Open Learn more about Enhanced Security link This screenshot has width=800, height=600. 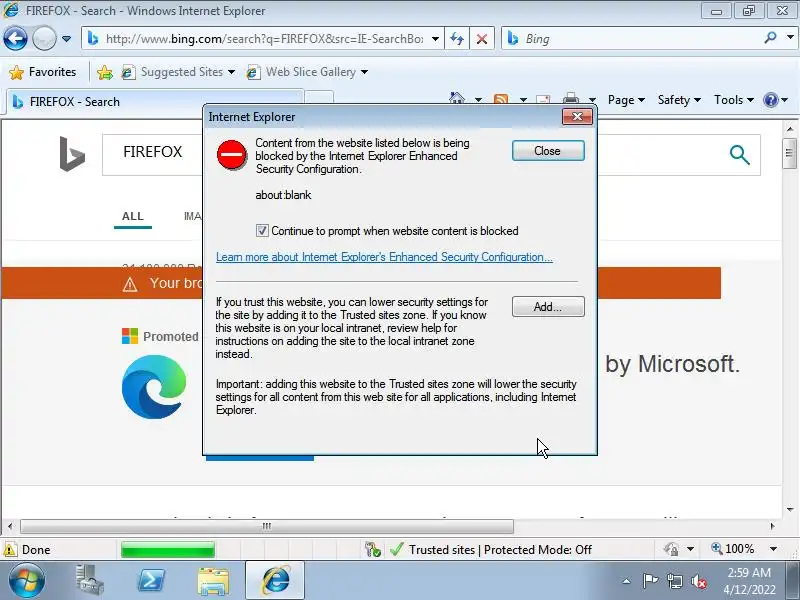click(x=384, y=257)
